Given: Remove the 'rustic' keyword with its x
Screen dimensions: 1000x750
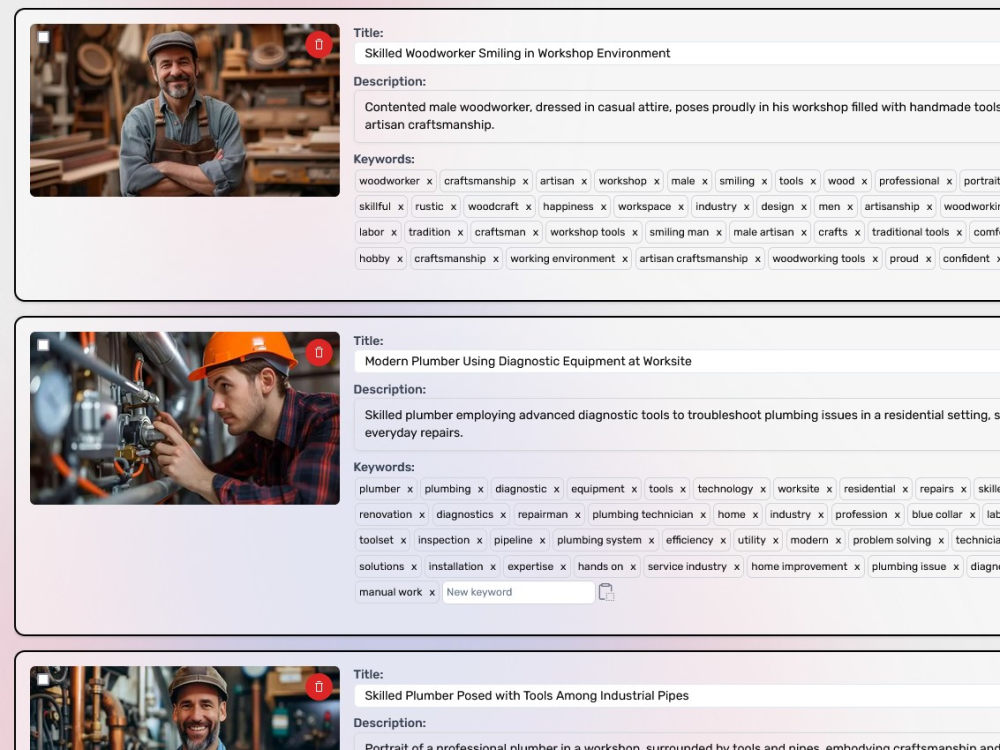Looking at the screenshot, I should (453, 207).
